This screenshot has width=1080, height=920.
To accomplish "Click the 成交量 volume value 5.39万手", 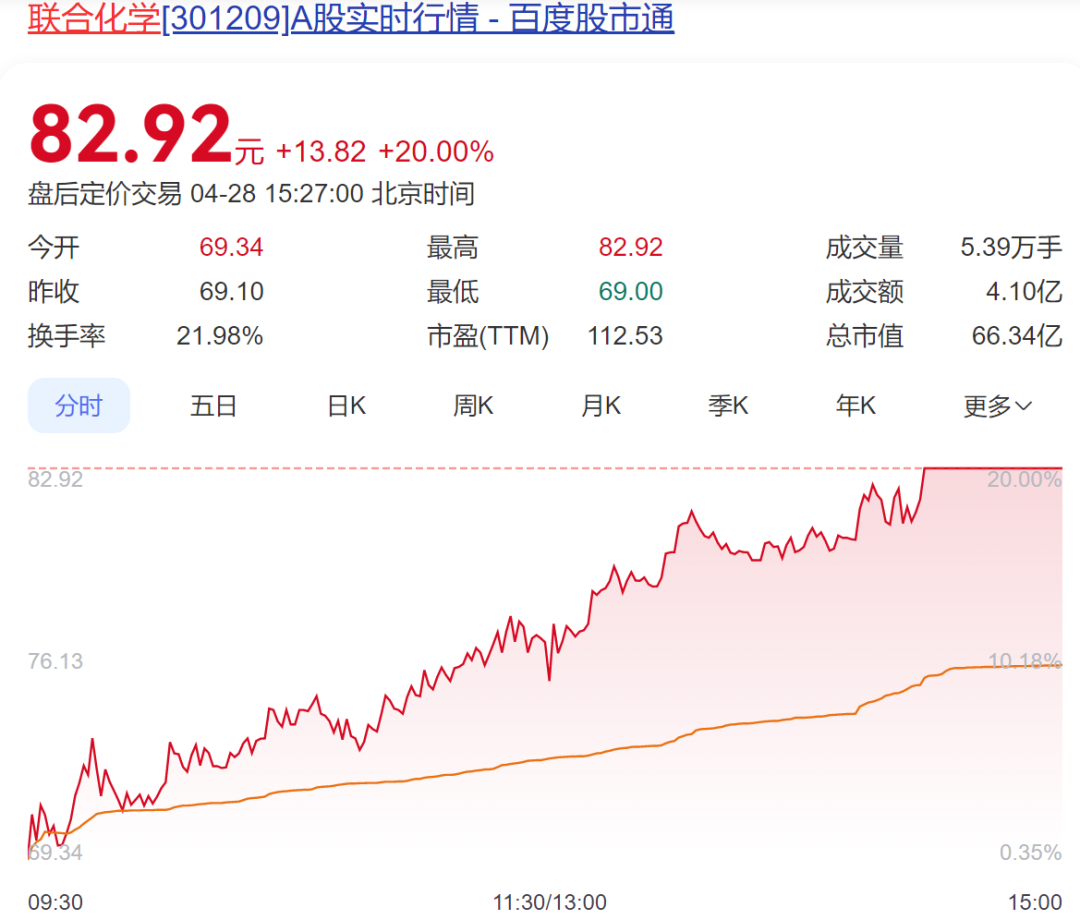I will pos(1011,247).
